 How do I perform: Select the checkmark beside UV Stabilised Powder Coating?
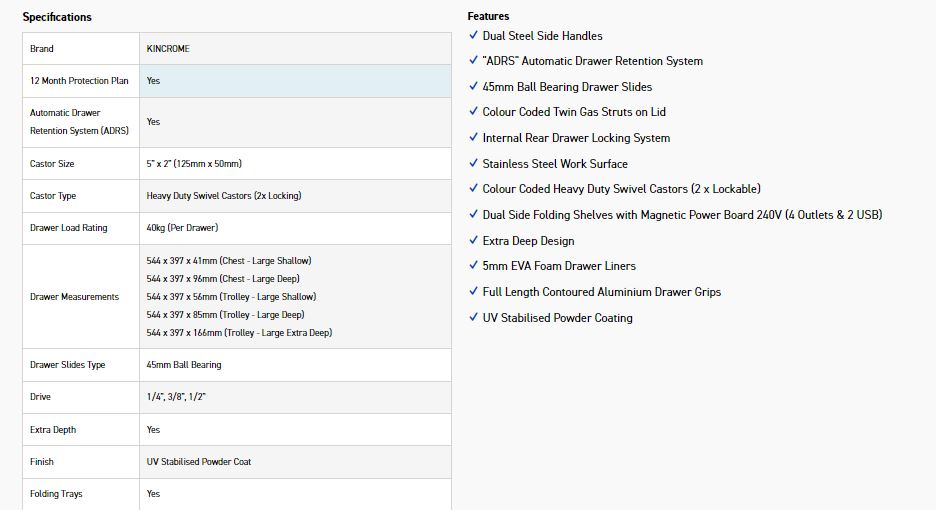[x=473, y=318]
